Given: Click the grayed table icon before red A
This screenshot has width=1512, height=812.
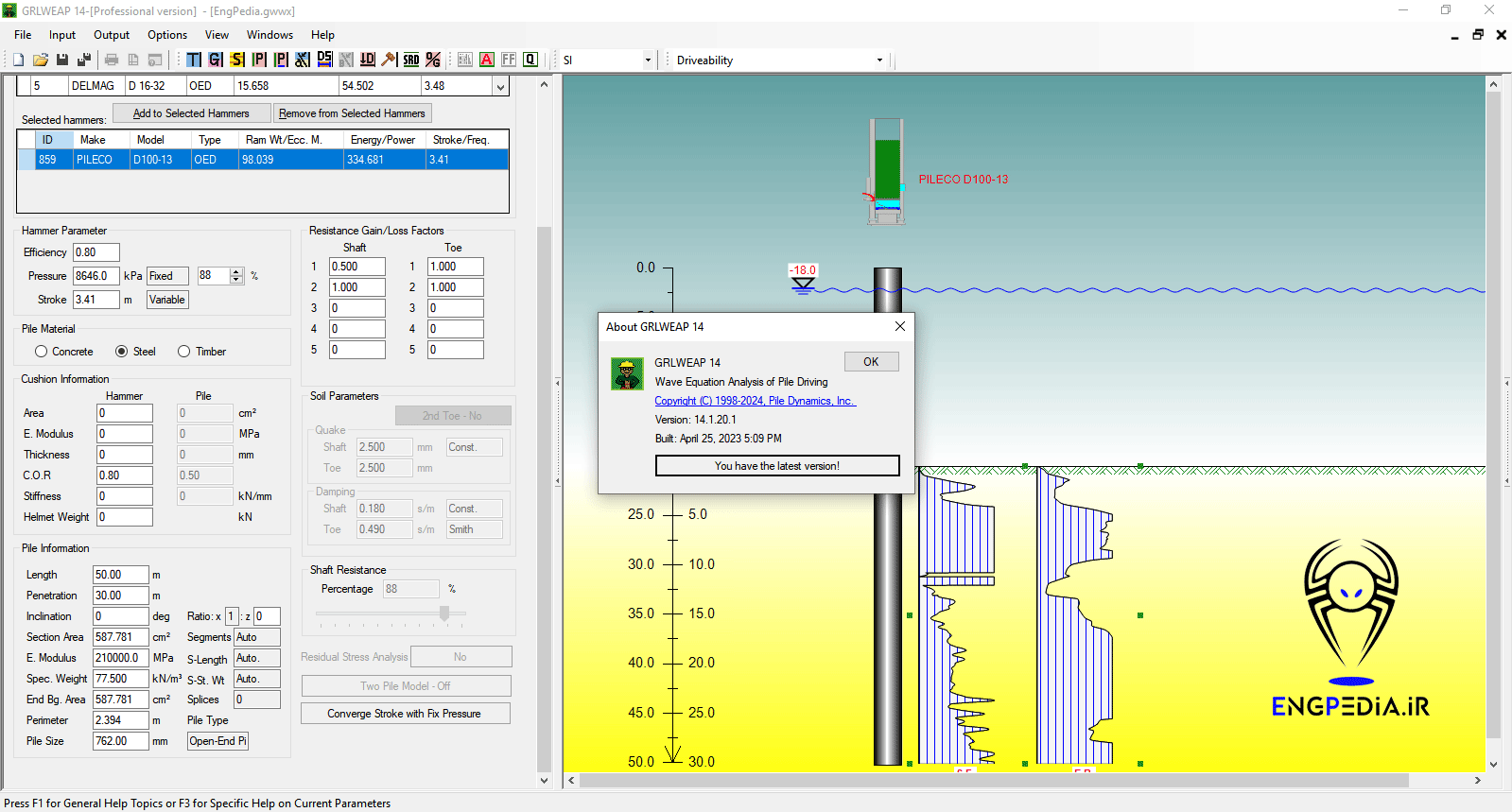Looking at the screenshot, I should pyautogui.click(x=465, y=60).
